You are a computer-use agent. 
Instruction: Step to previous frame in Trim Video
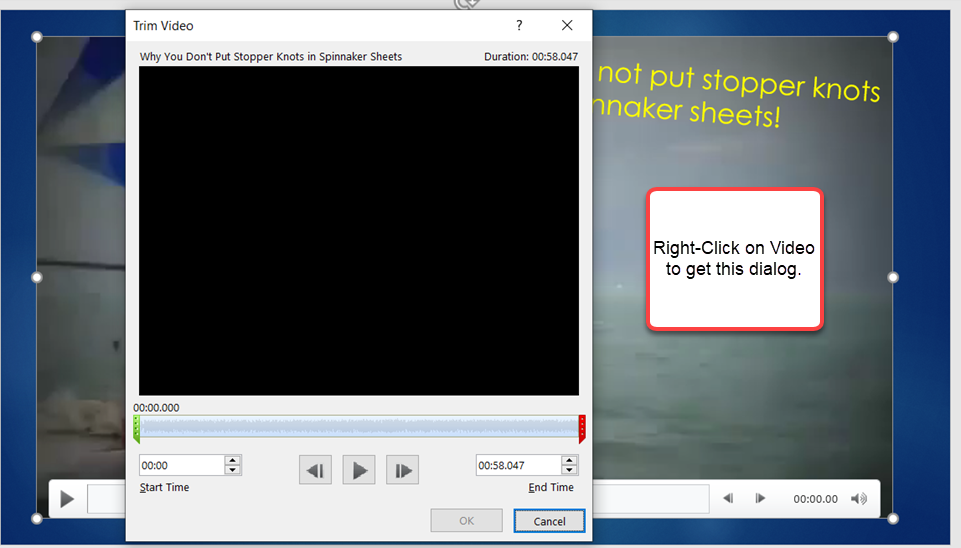(x=316, y=470)
